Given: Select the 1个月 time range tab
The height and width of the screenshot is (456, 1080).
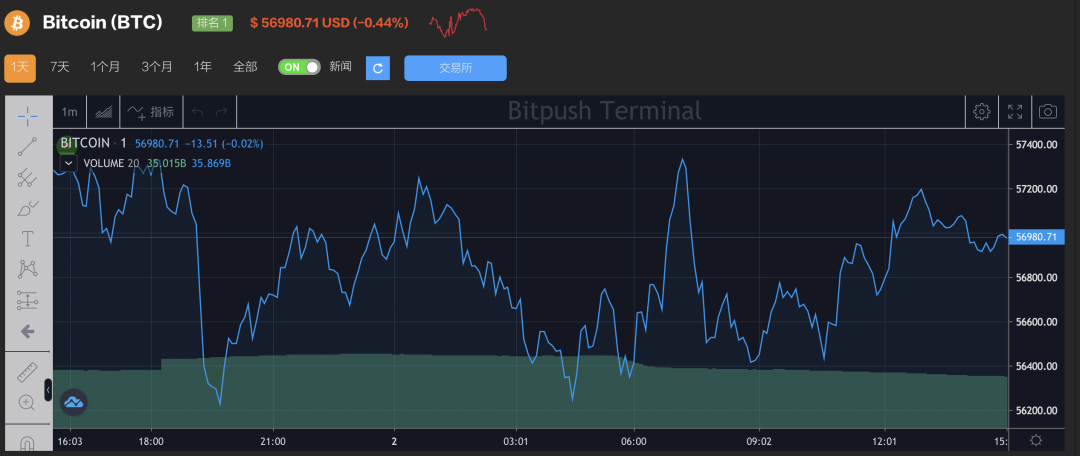Looking at the screenshot, I should pyautogui.click(x=105, y=68).
